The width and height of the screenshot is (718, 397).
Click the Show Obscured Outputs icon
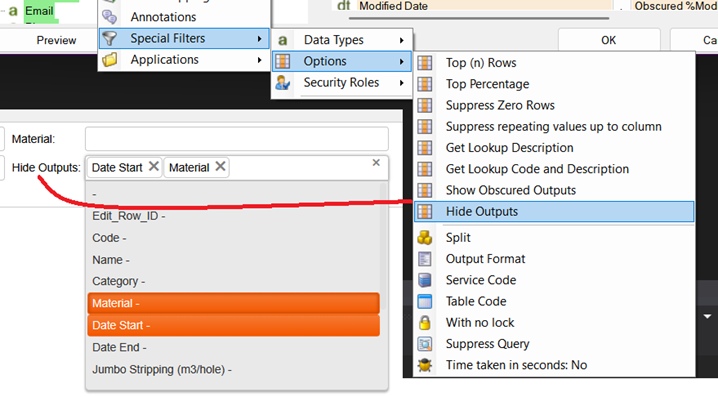point(424,190)
